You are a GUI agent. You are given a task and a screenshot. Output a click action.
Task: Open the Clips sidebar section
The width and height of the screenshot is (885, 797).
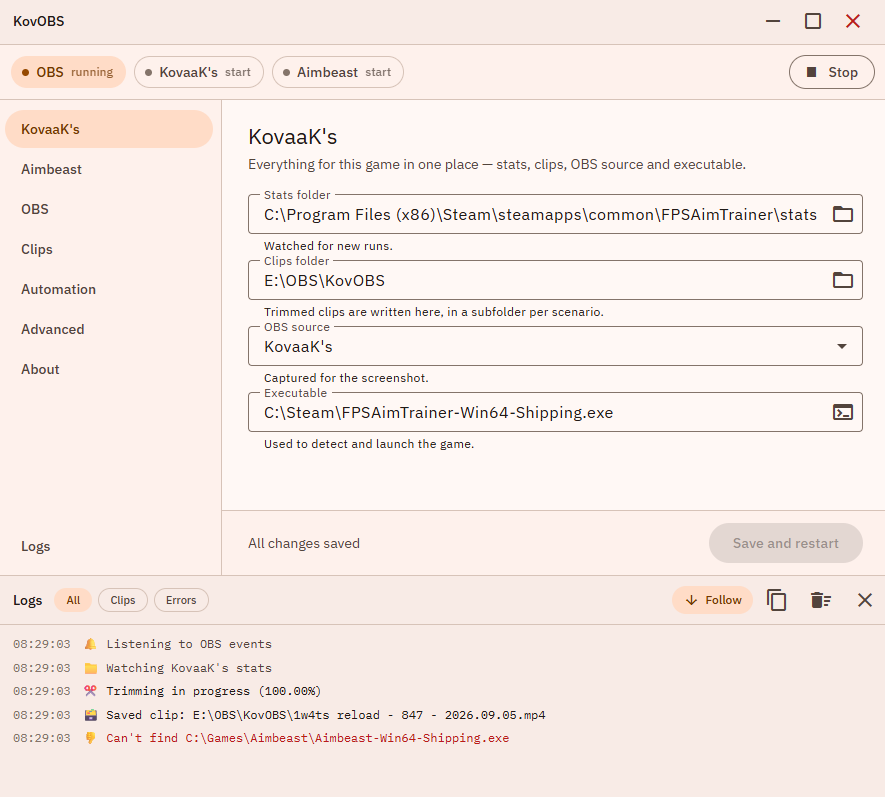[109, 249]
